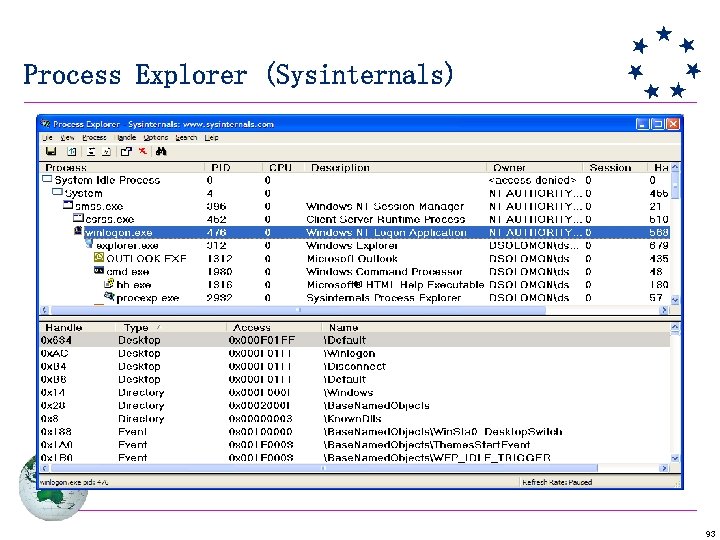Image resolution: width=720 pixels, height=540 pixels.
Task: Select the WFP_IDLE_TRIGGER event handle
Action: pyautogui.click(x=355, y=457)
